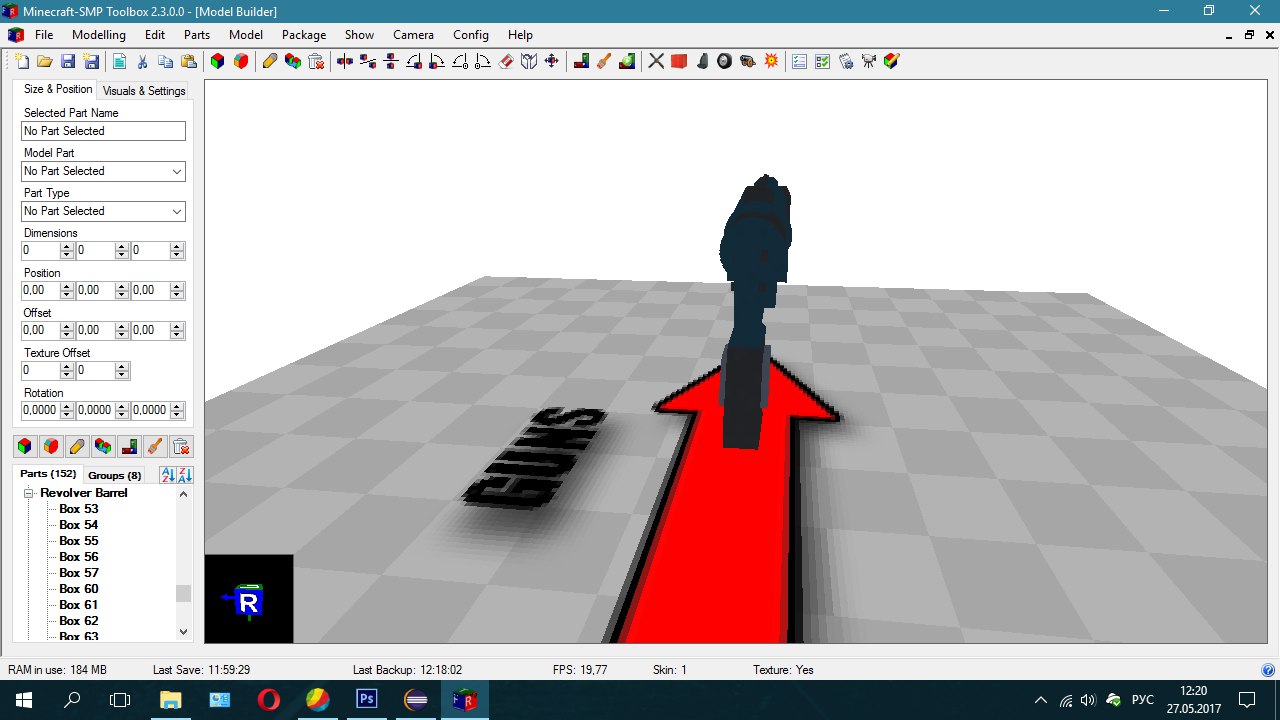The height and width of the screenshot is (720, 1280).
Task: Click the 'Last Save: 11:59:29' status text
Action: tap(201, 670)
